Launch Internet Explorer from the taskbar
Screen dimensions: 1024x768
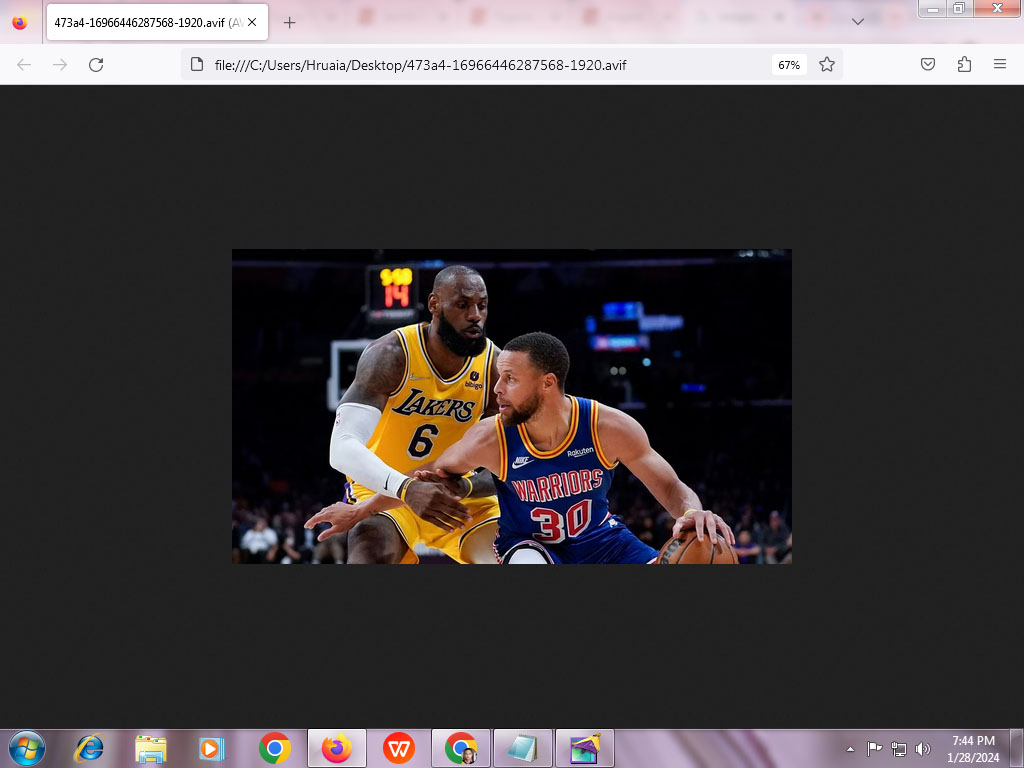(x=90, y=748)
